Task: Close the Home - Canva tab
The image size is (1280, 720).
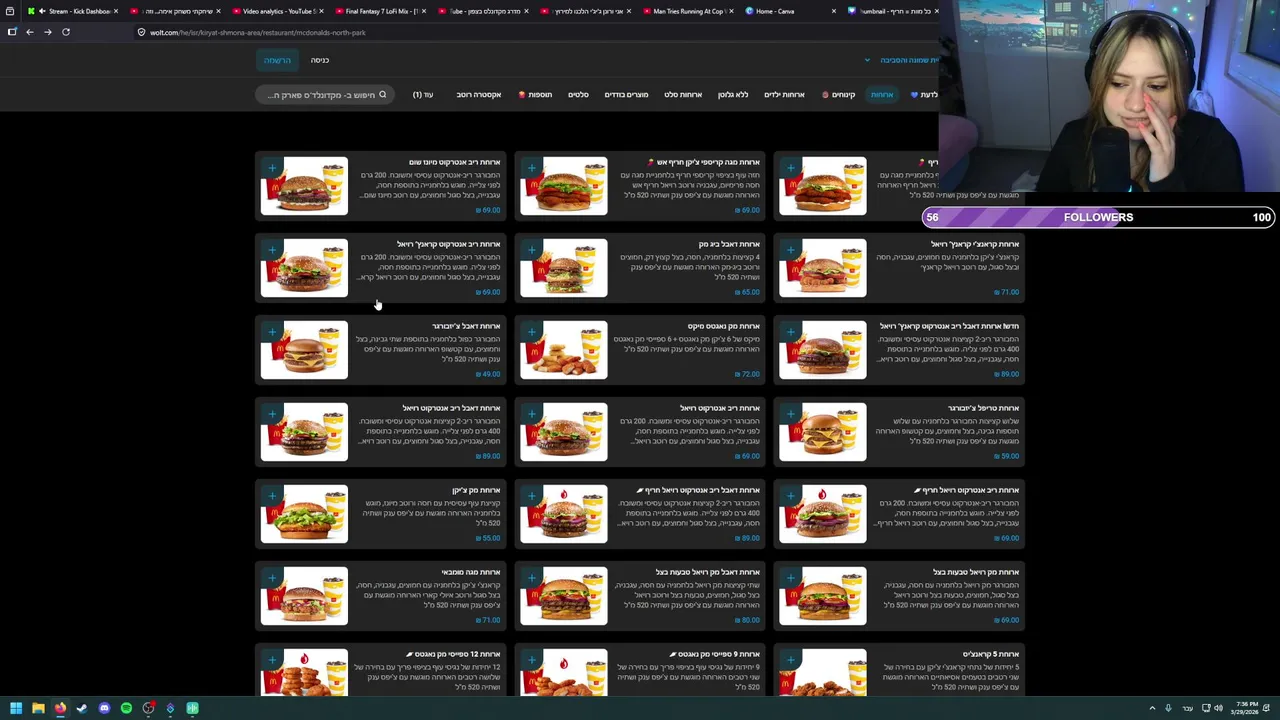Action: [x=833, y=11]
